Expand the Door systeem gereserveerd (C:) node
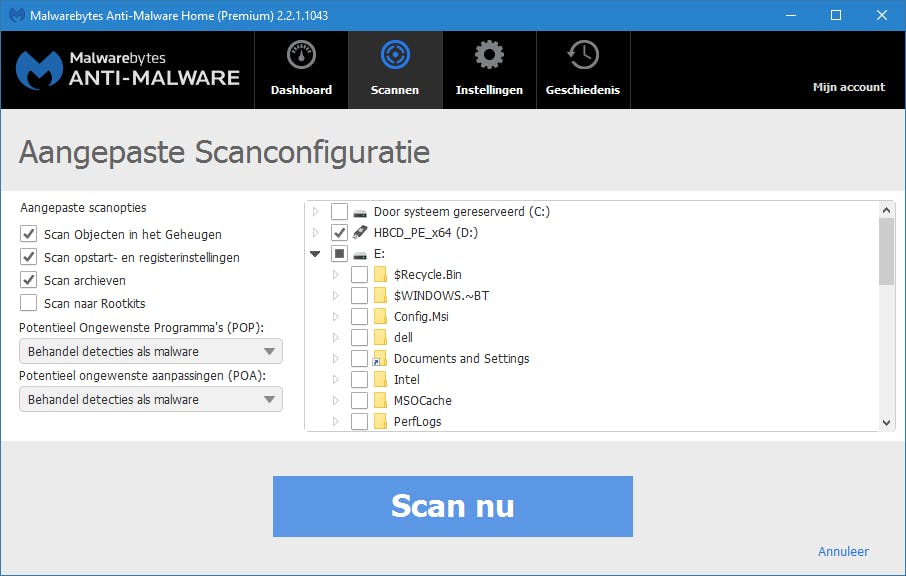 (x=315, y=211)
